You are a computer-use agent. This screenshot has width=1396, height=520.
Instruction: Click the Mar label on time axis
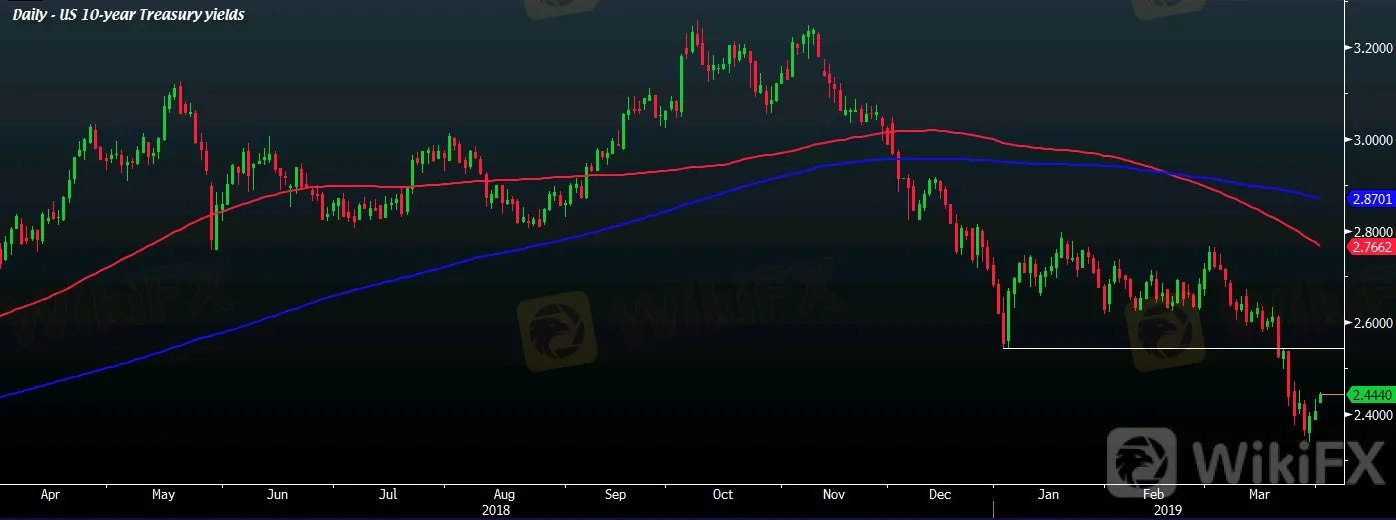(x=1260, y=494)
